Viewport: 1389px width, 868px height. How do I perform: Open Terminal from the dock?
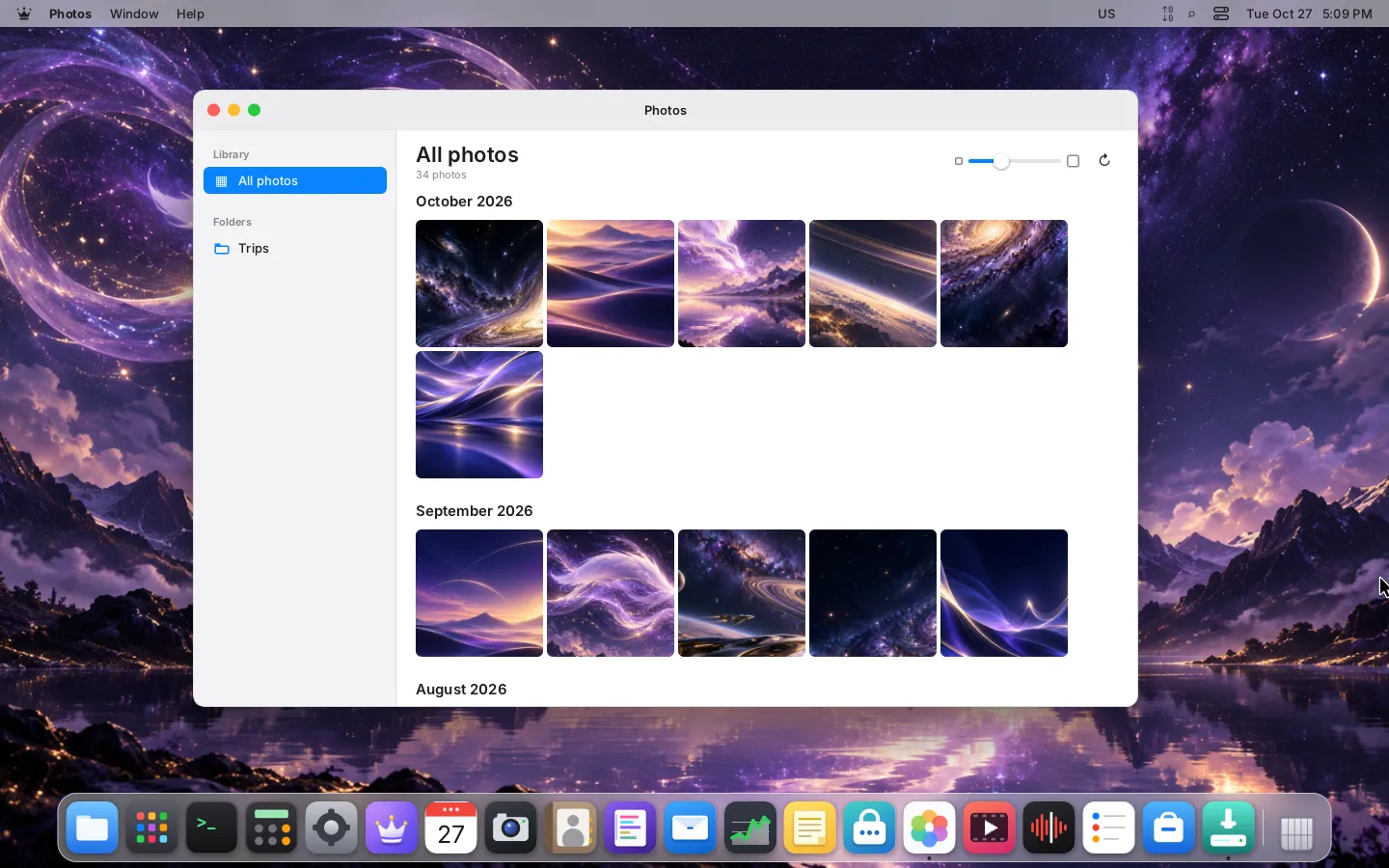tap(212, 827)
